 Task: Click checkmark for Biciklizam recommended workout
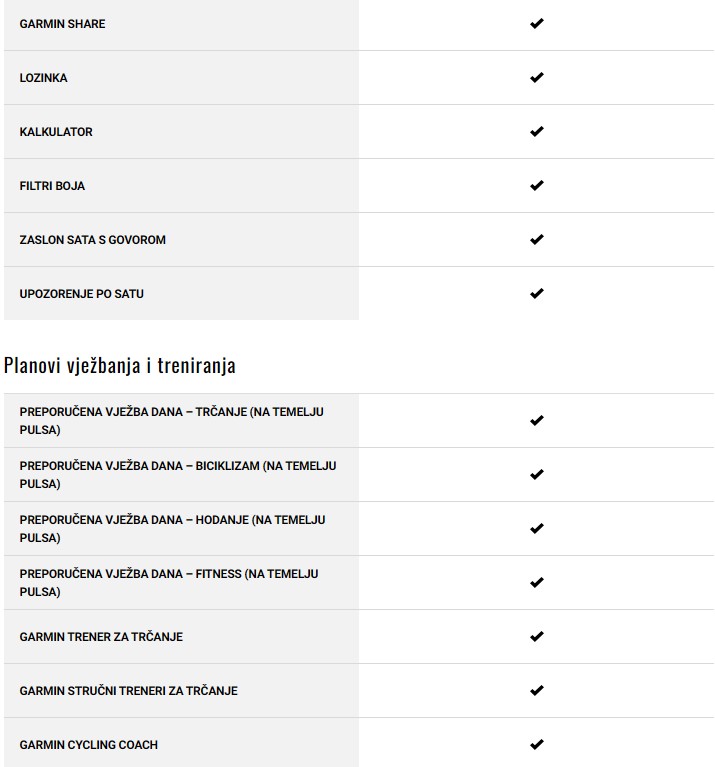click(536, 475)
